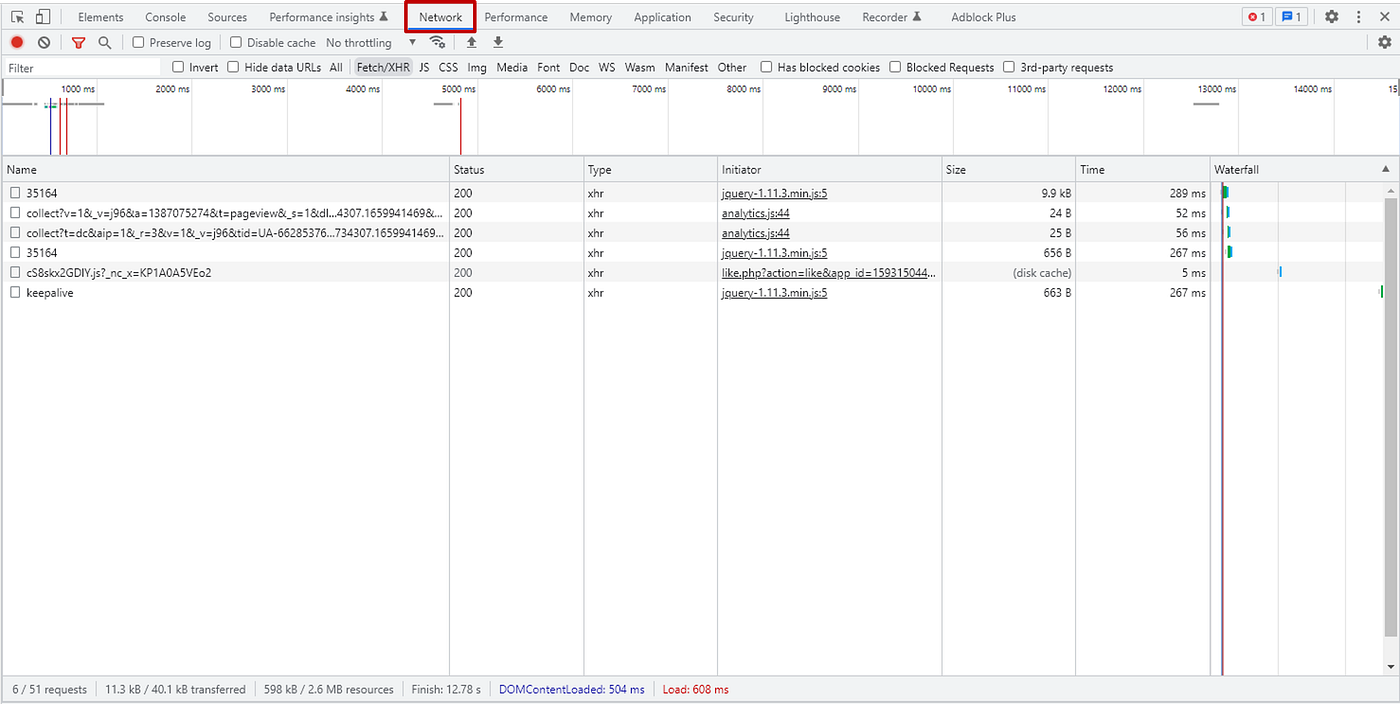Stop recording network log
This screenshot has width=1400, height=704.
(x=17, y=43)
